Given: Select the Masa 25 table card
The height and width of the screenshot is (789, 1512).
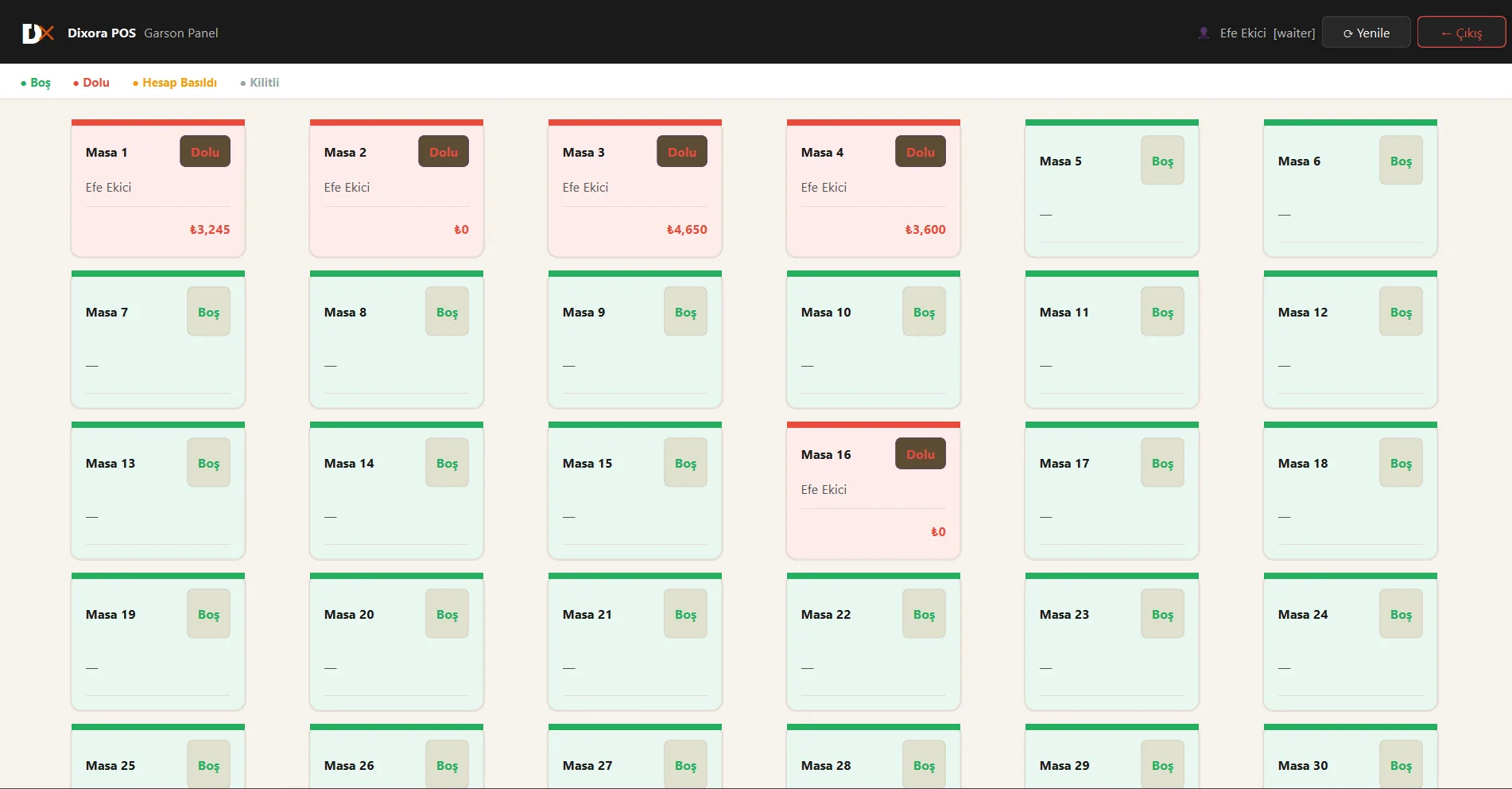Looking at the screenshot, I should [158, 756].
